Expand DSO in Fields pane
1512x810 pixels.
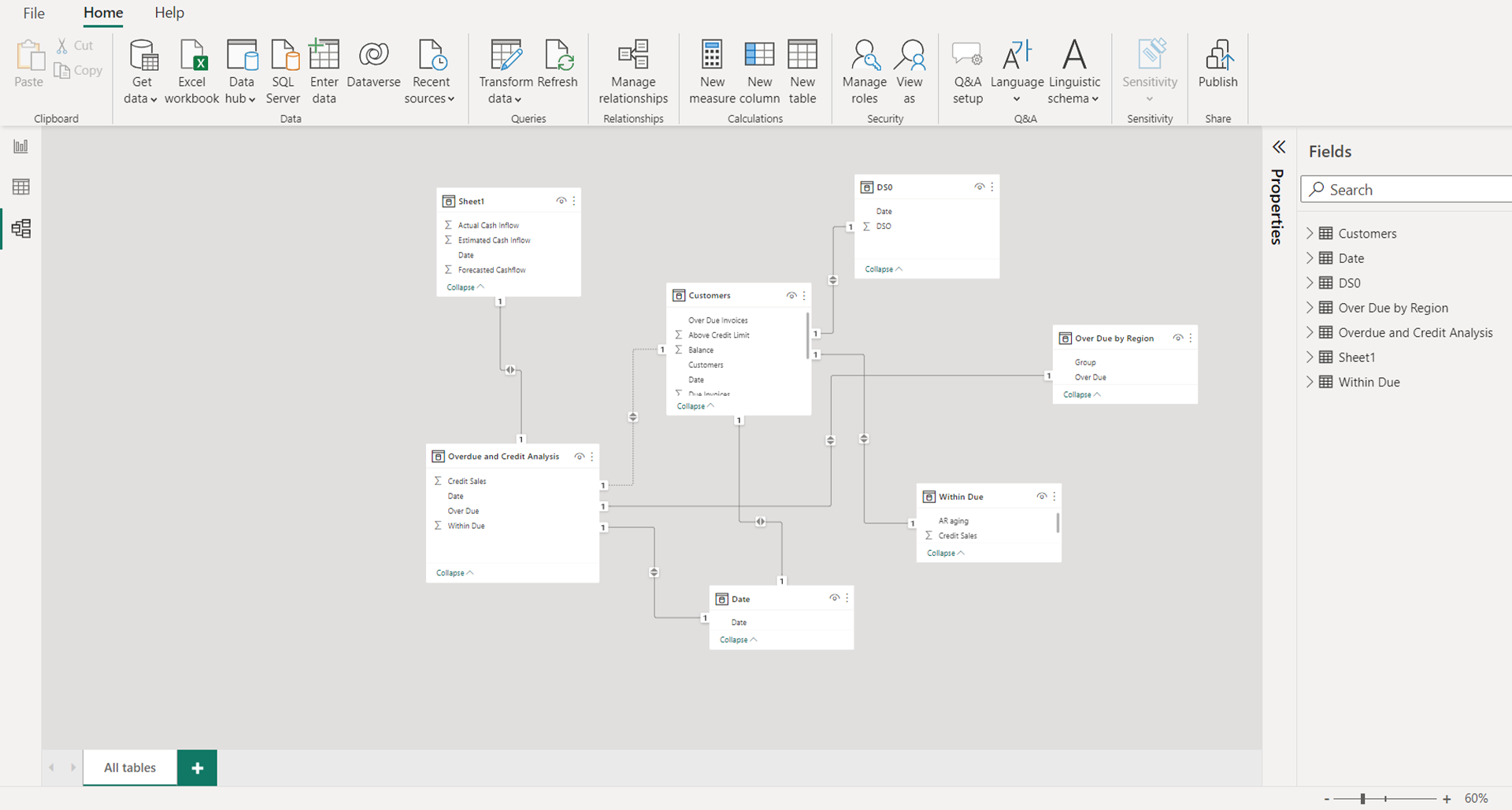point(1310,283)
